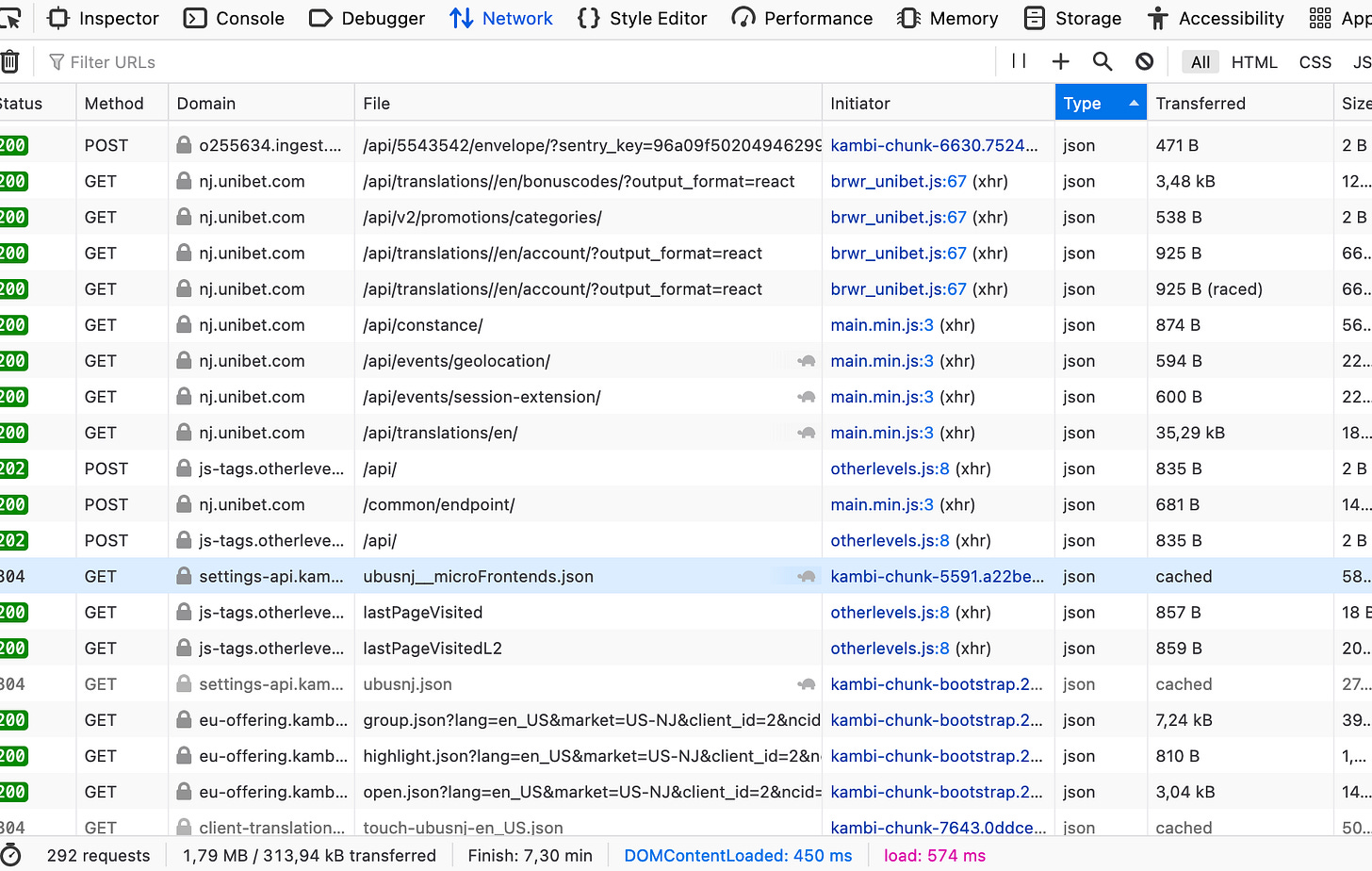Open the Accessibility tab
This screenshot has height=871, width=1372.
[x=1216, y=18]
